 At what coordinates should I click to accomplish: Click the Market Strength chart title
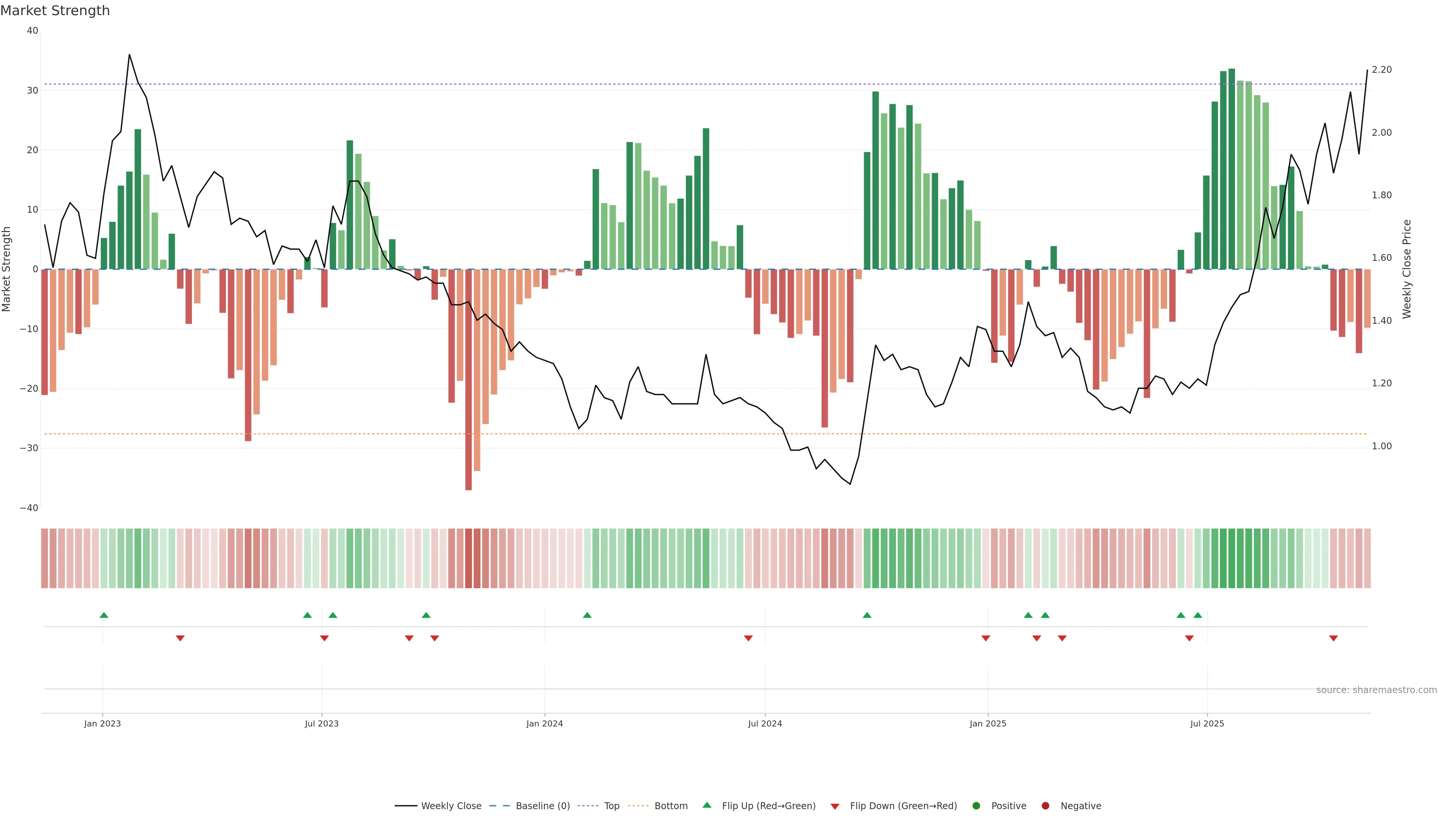point(55,11)
